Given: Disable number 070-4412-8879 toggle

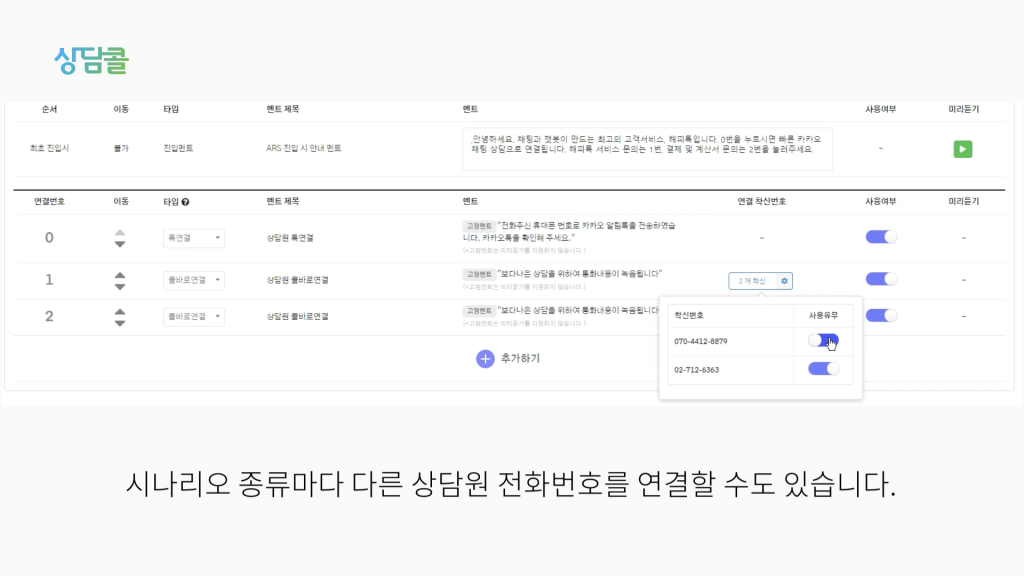Looking at the screenshot, I should pyautogui.click(x=824, y=340).
